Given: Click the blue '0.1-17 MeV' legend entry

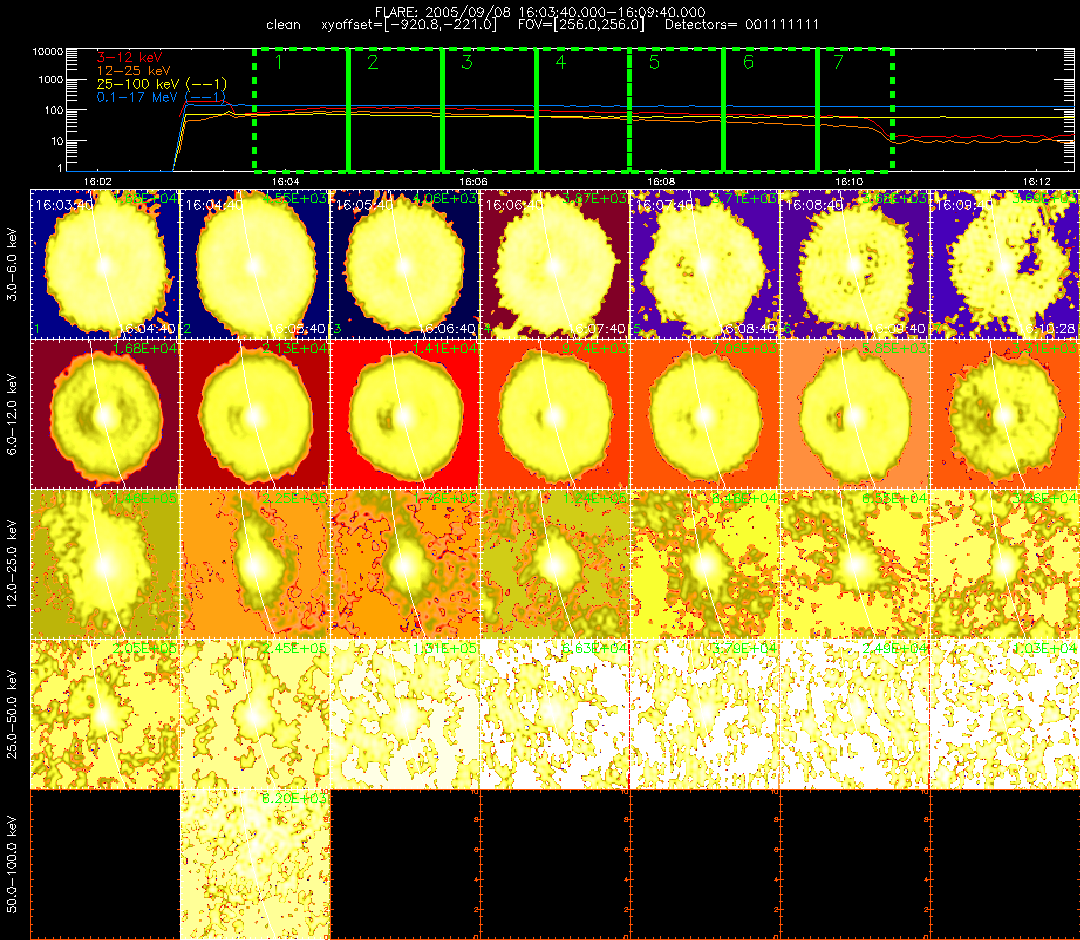Looking at the screenshot, I should tap(161, 97).
